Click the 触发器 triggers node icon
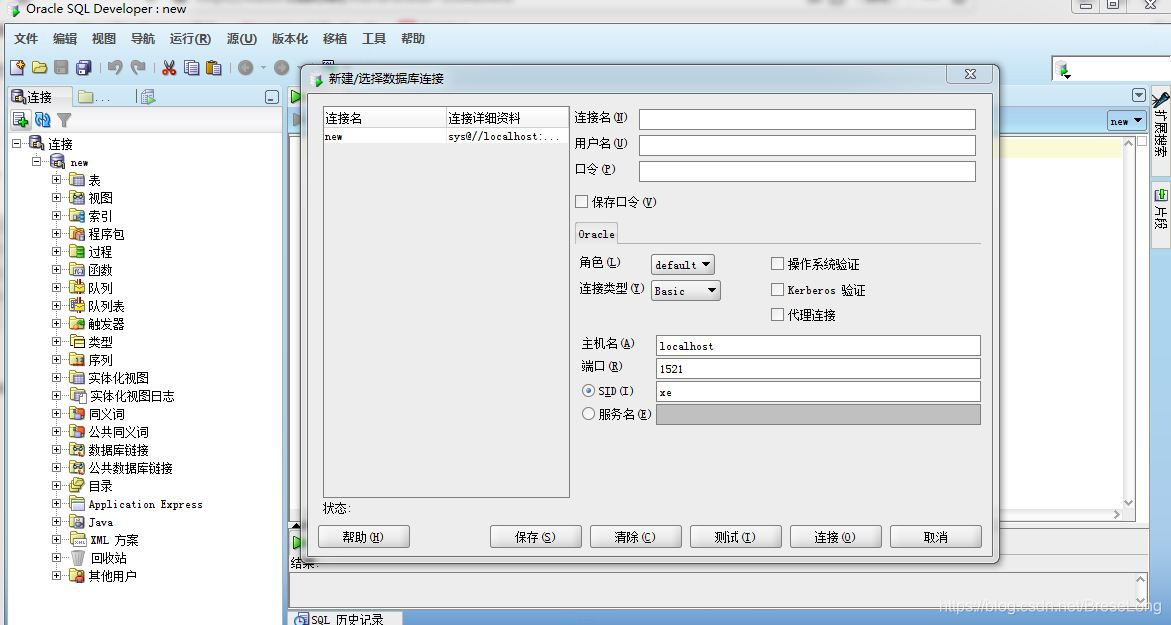 77,323
